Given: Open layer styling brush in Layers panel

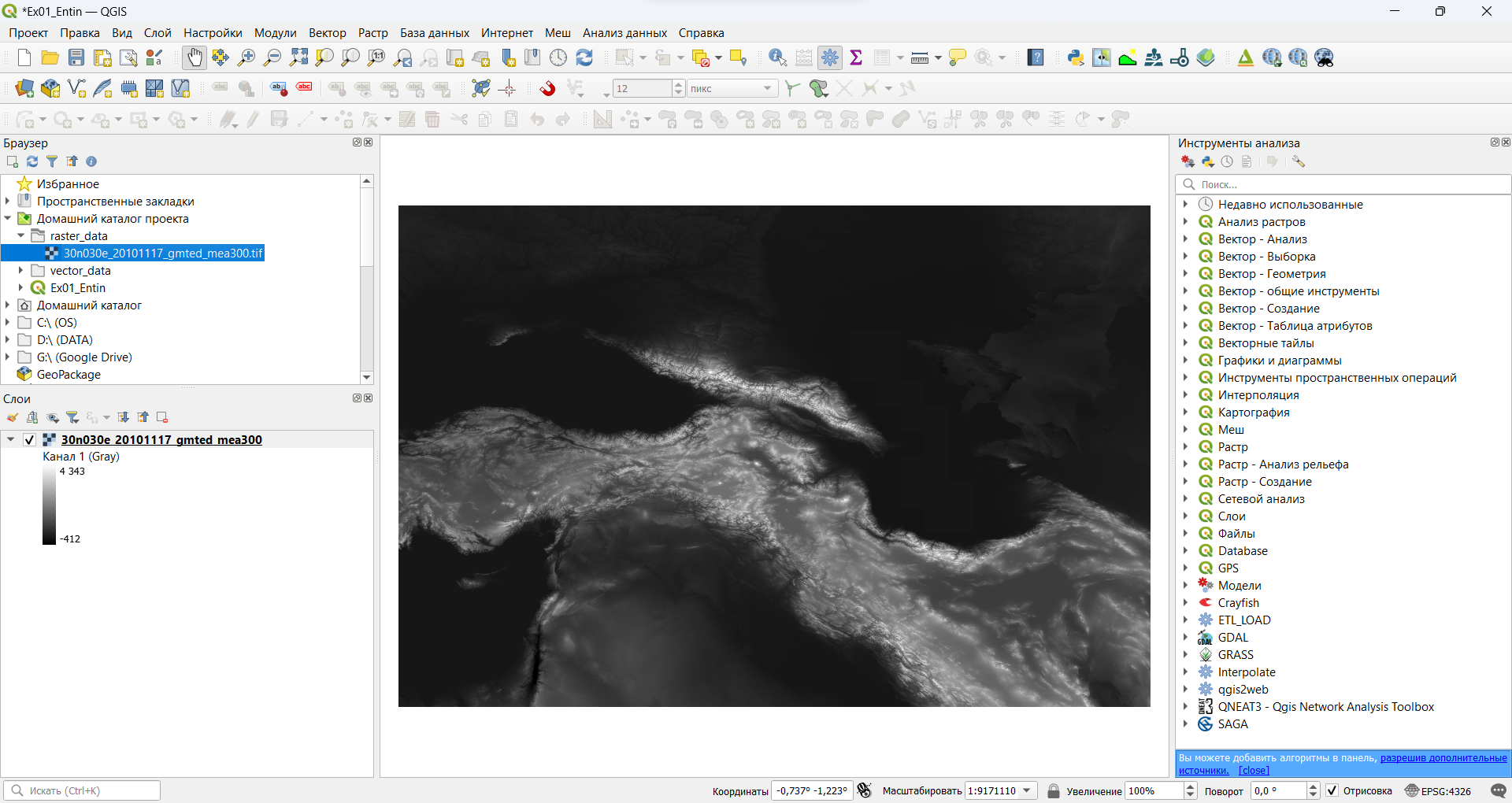Looking at the screenshot, I should 13,417.
